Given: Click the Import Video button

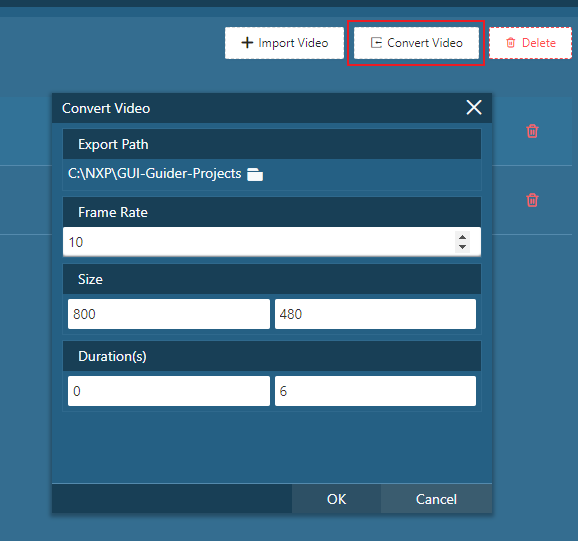Looking at the screenshot, I should click(x=284, y=43).
